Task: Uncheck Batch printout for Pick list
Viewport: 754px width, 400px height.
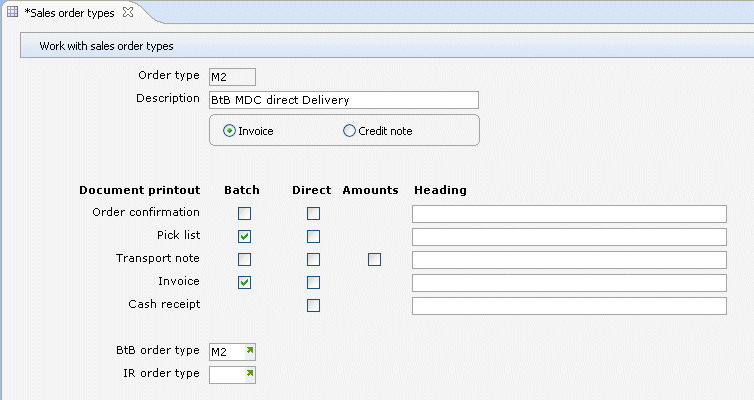Action: [x=244, y=236]
